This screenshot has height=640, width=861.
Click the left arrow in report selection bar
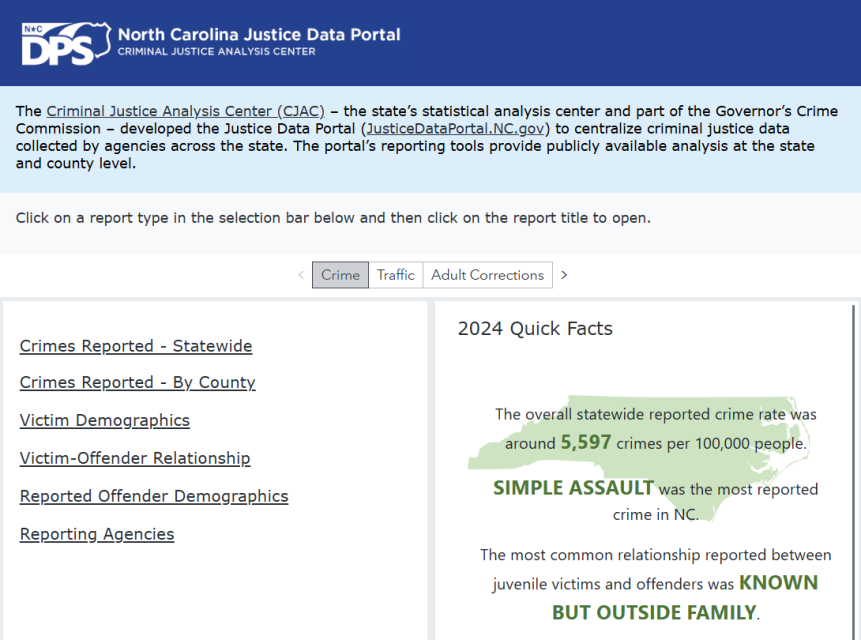[x=301, y=274]
